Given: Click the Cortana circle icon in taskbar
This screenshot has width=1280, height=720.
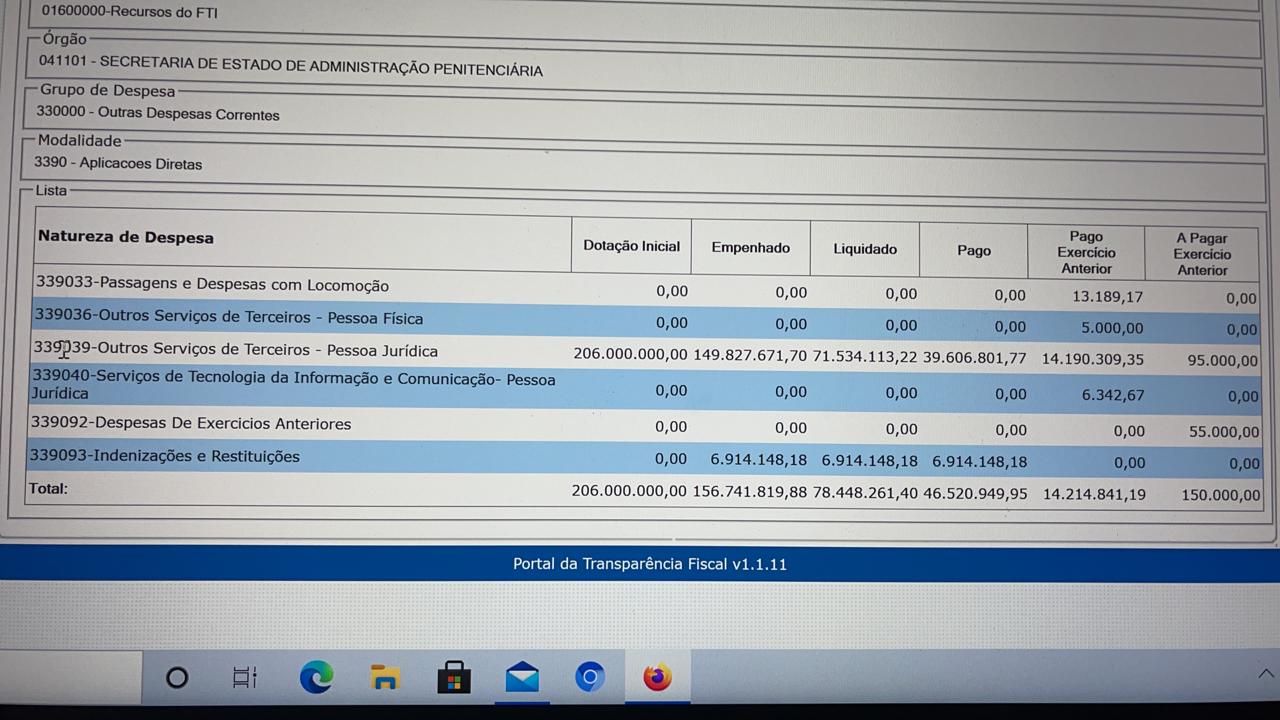Looking at the screenshot, I should 177,678.
